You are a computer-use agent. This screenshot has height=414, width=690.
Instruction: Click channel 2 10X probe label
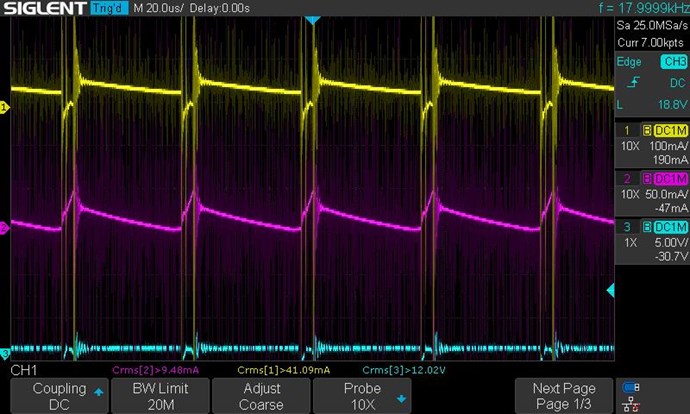point(630,194)
